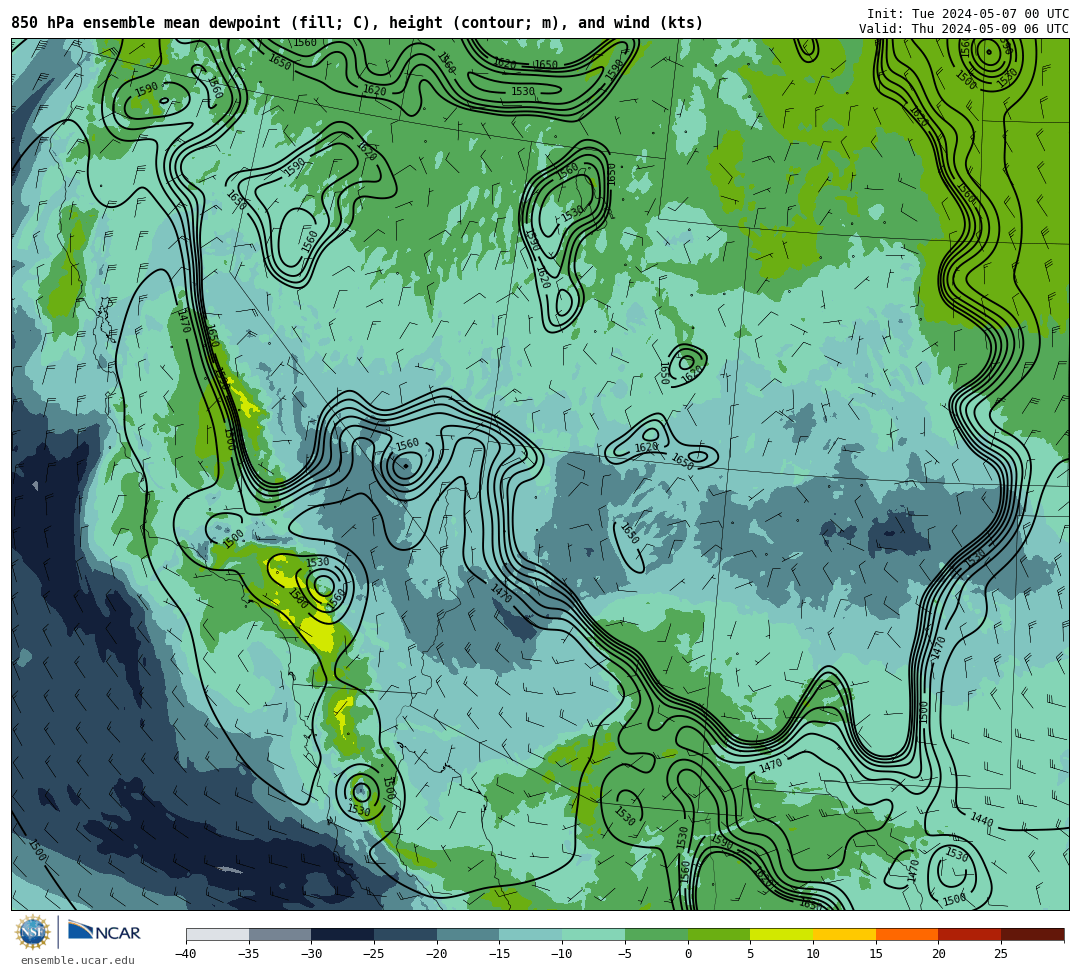The width and height of the screenshot is (1080, 973).
Task: Click the gray -35 to -30 colorbar segment
Action: (x=280, y=934)
